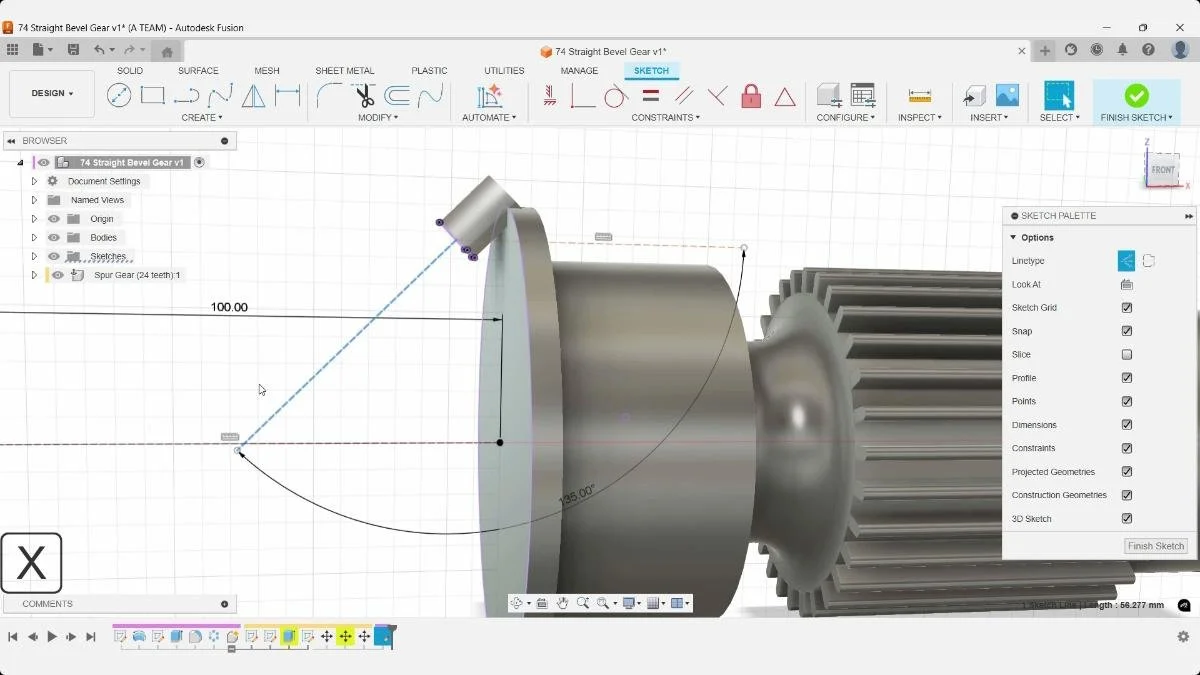Toggle the Profile checkbox

pos(1127,378)
